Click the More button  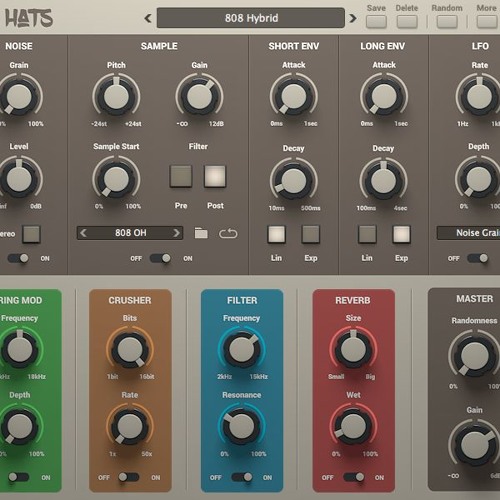[x=487, y=22]
